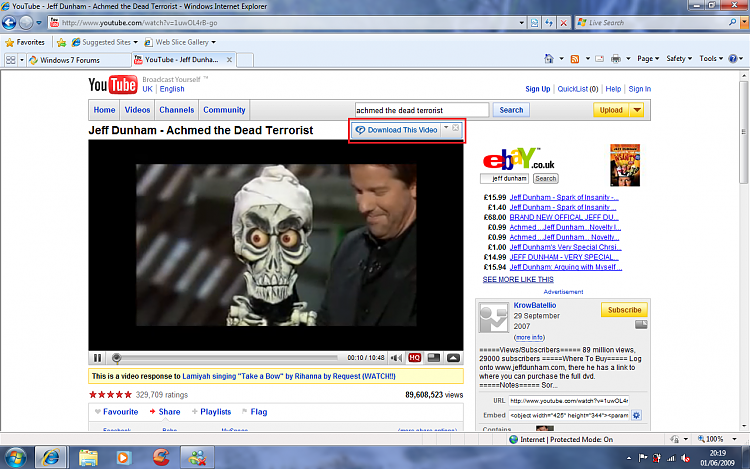Image resolution: width=750 pixels, height=469 pixels.
Task: Click the Flag video option
Action: click(254, 412)
